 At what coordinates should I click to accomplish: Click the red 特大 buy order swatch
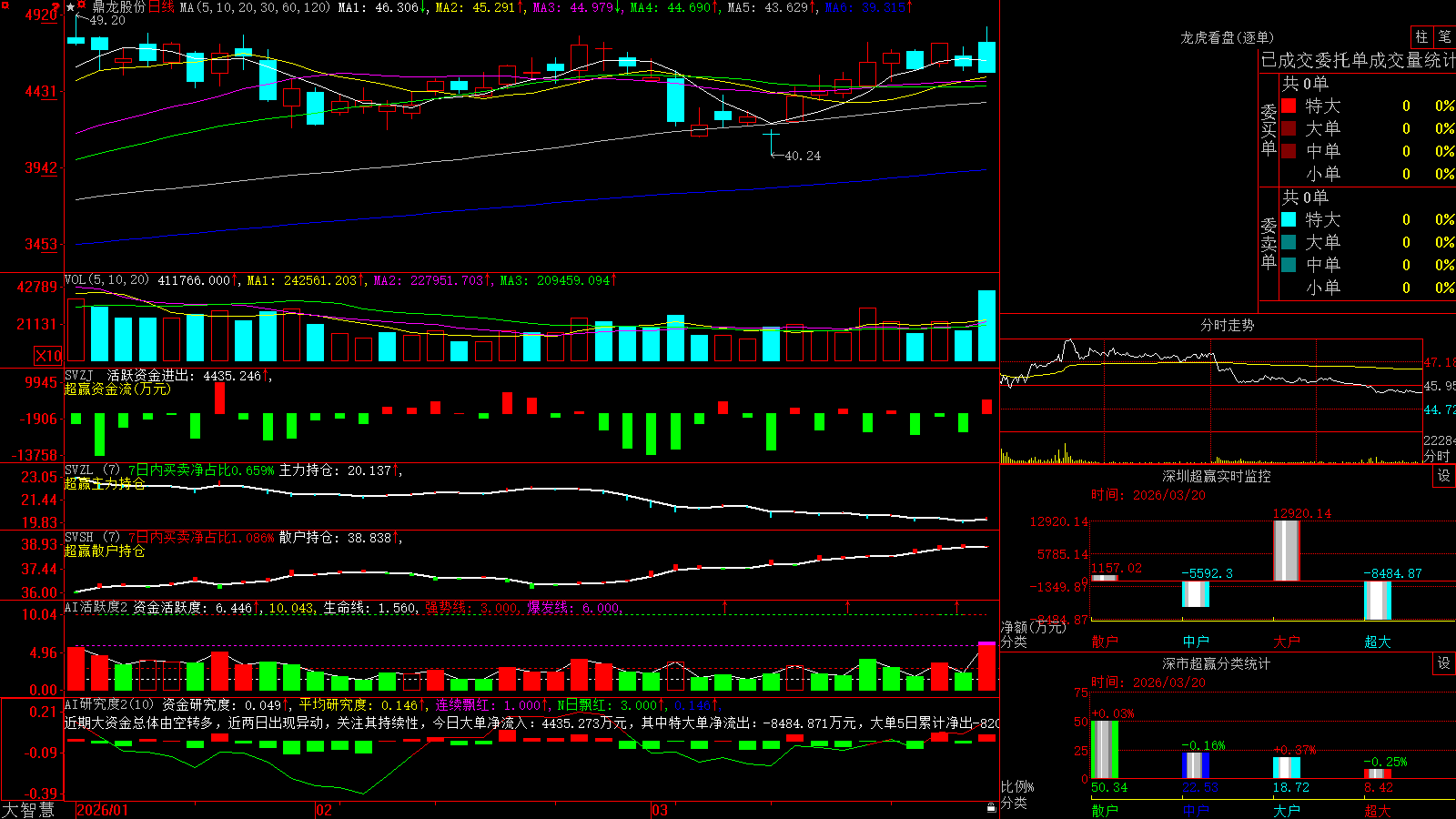coord(1289,106)
